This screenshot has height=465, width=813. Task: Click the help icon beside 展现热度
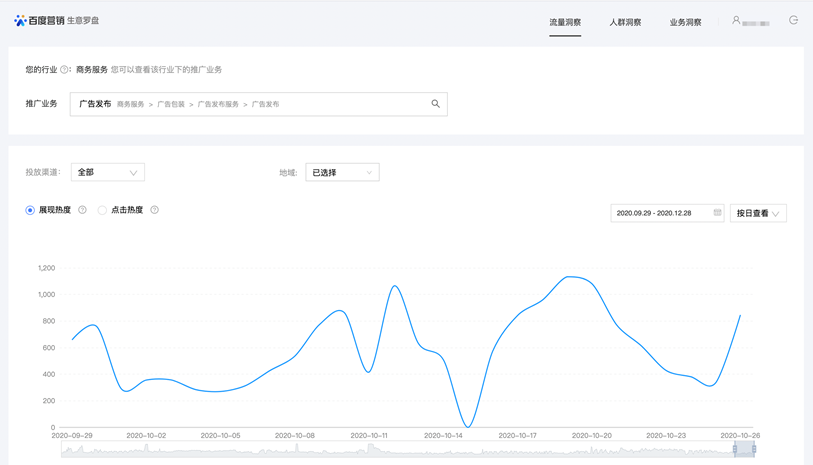tap(83, 210)
